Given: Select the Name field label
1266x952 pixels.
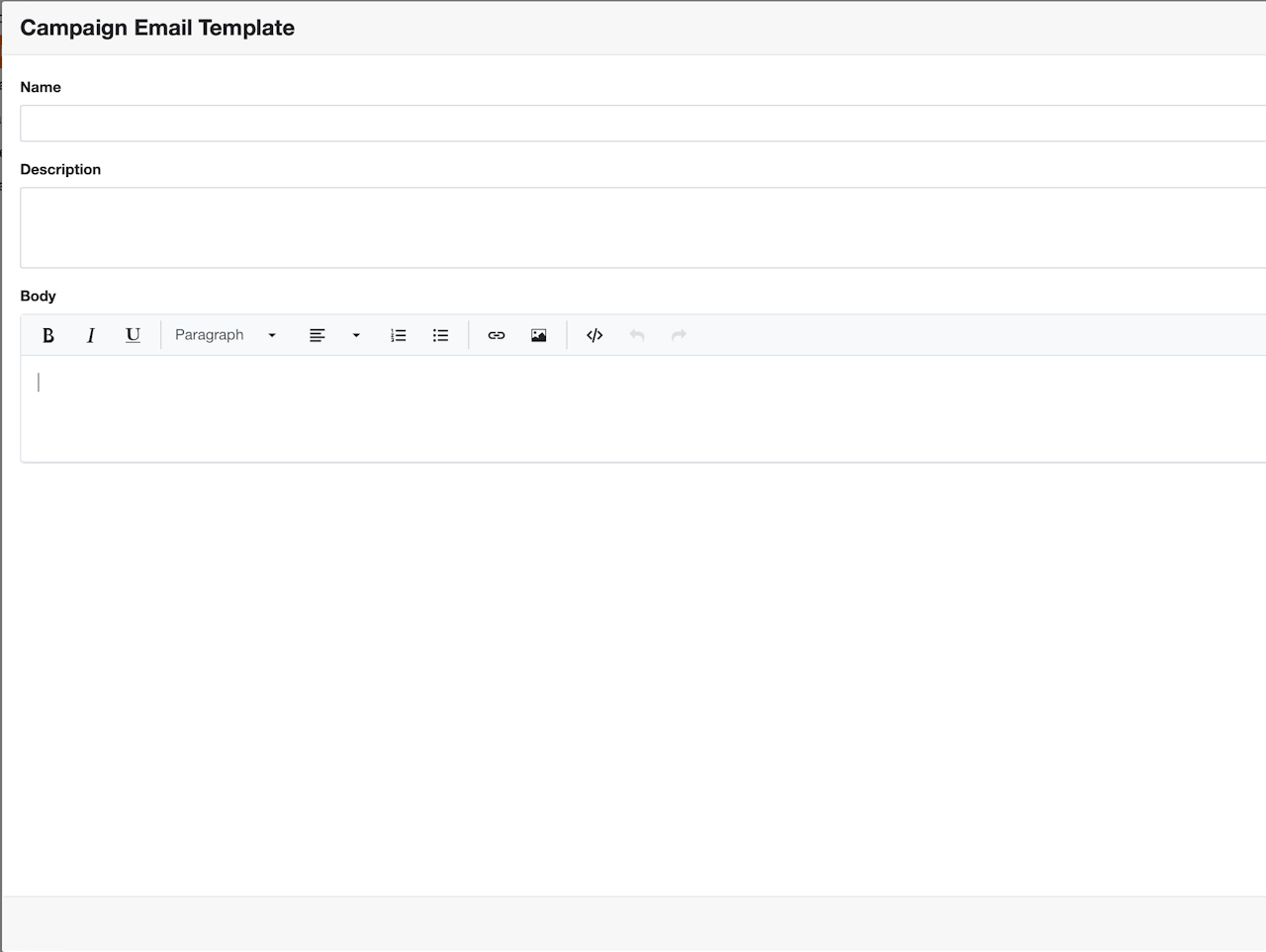Looking at the screenshot, I should (41, 87).
